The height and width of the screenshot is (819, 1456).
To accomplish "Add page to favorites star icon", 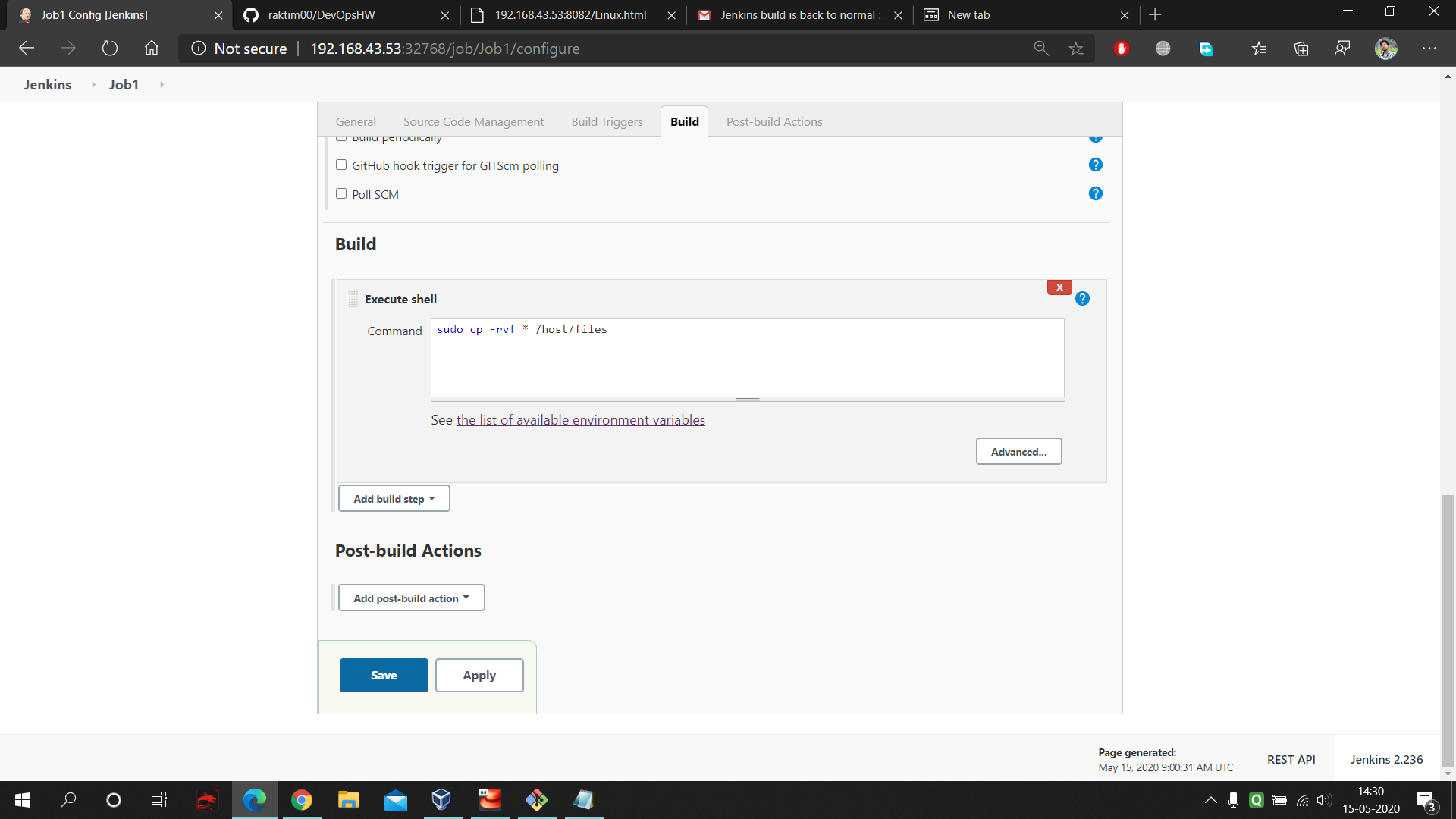I will point(1076,49).
